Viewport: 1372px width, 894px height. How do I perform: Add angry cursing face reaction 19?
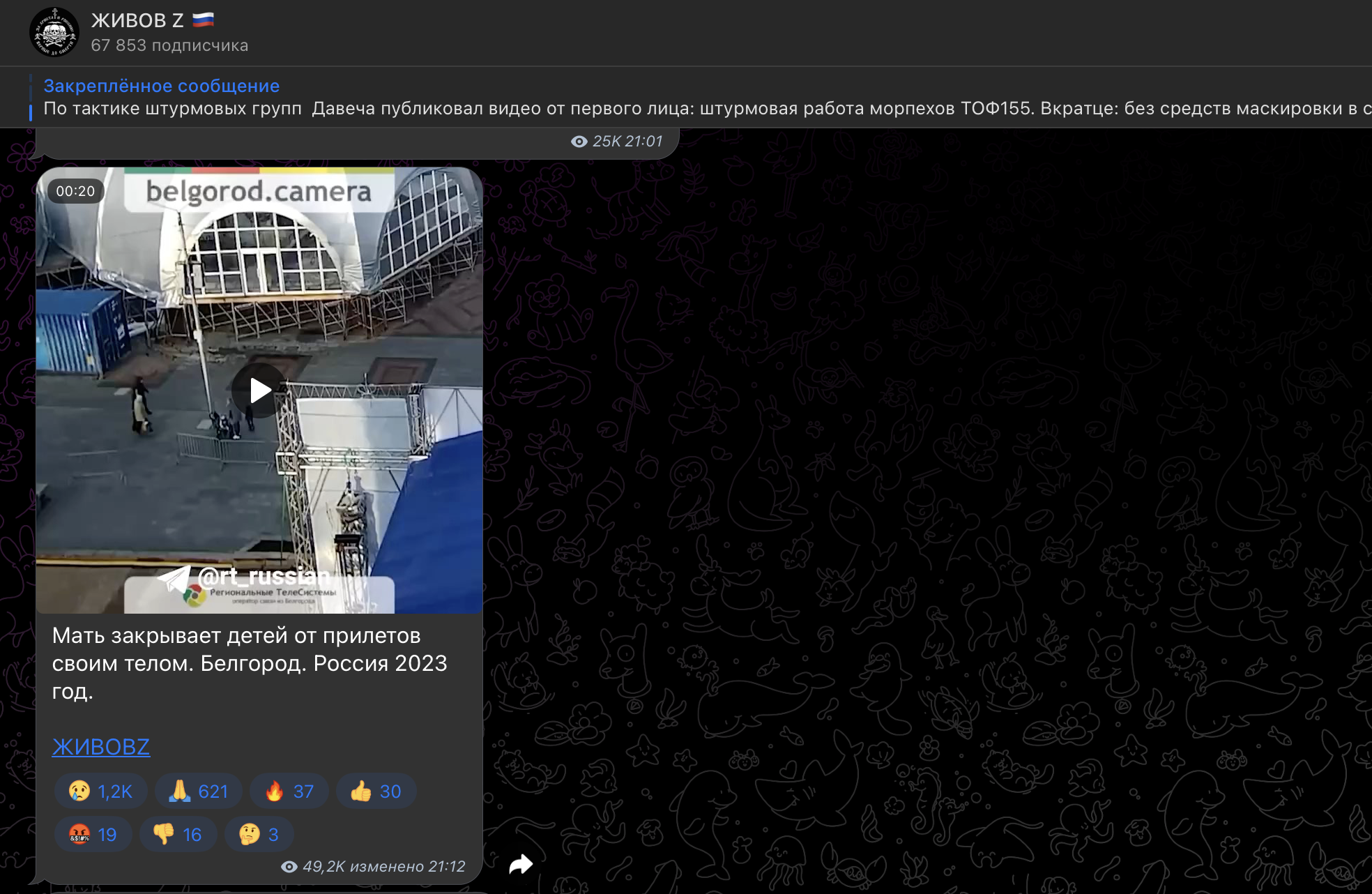(x=93, y=835)
